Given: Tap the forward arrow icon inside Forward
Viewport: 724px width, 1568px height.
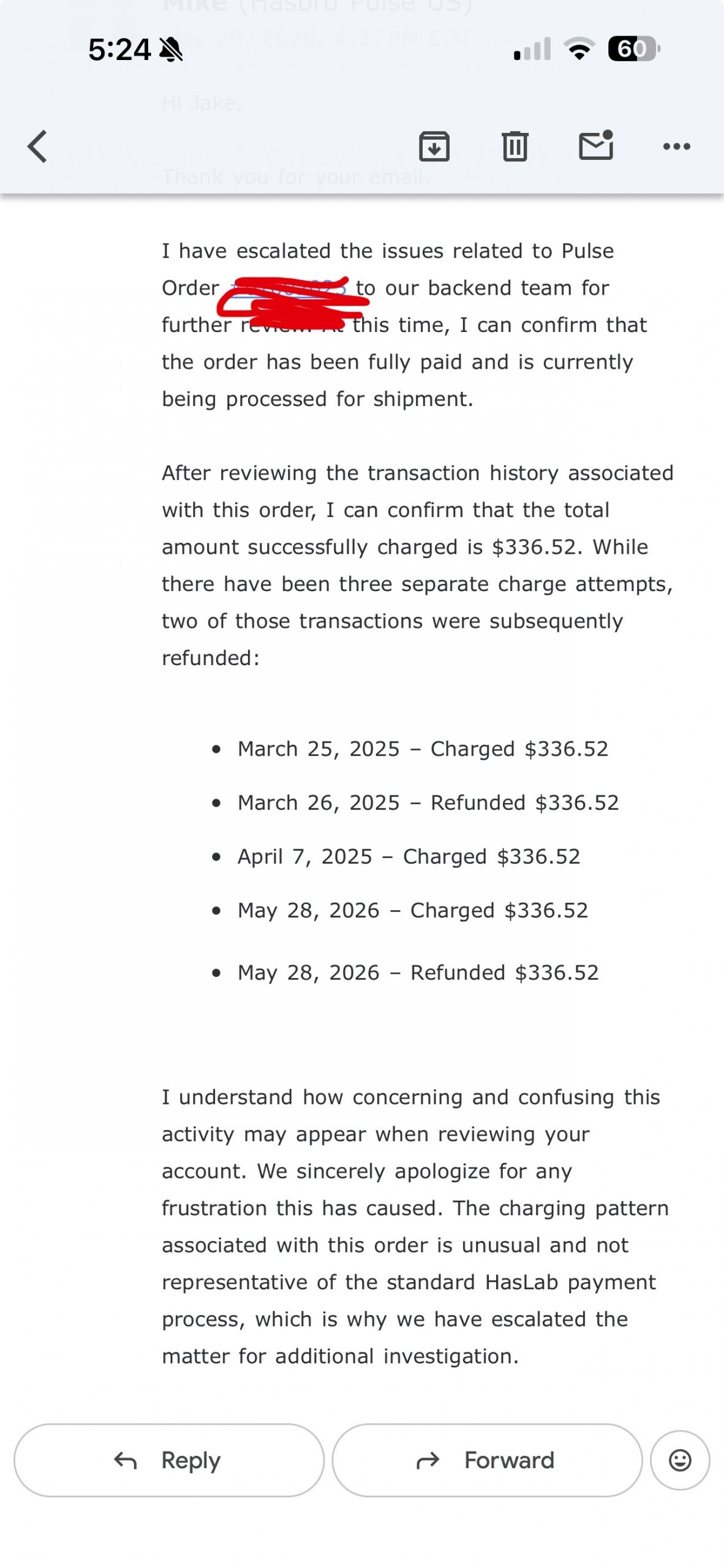Looking at the screenshot, I should coord(428,1461).
